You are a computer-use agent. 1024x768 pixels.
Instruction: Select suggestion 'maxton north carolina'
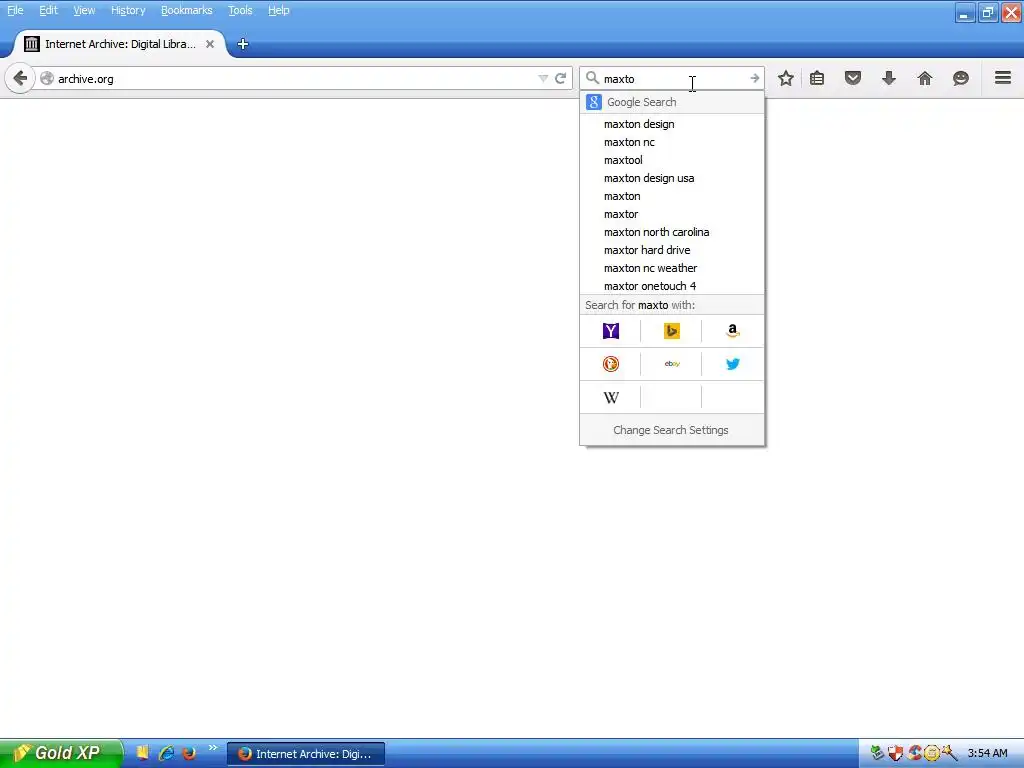pyautogui.click(x=672, y=232)
